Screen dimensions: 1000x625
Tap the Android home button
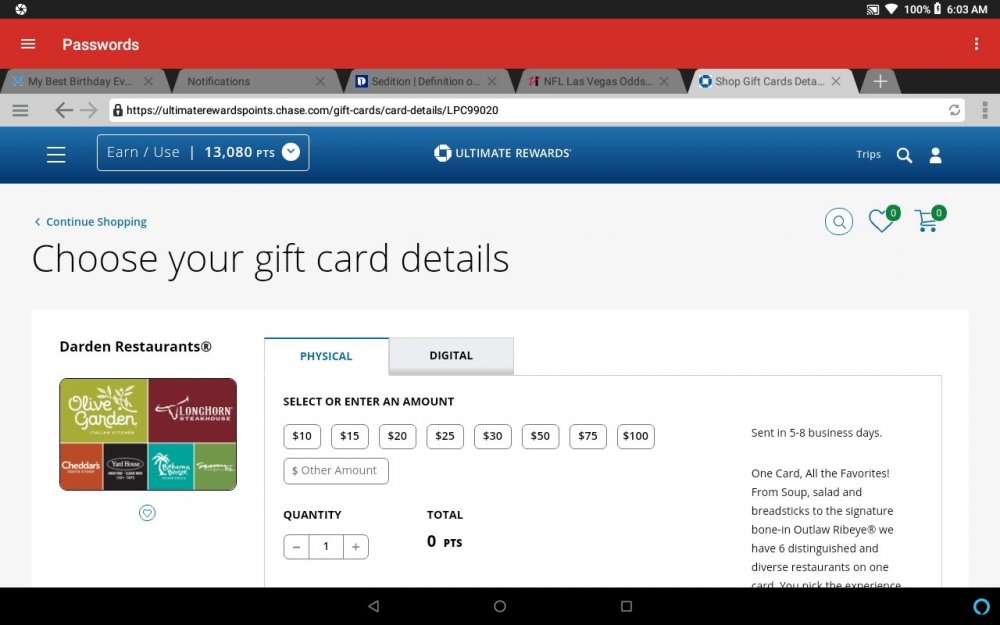(500, 606)
